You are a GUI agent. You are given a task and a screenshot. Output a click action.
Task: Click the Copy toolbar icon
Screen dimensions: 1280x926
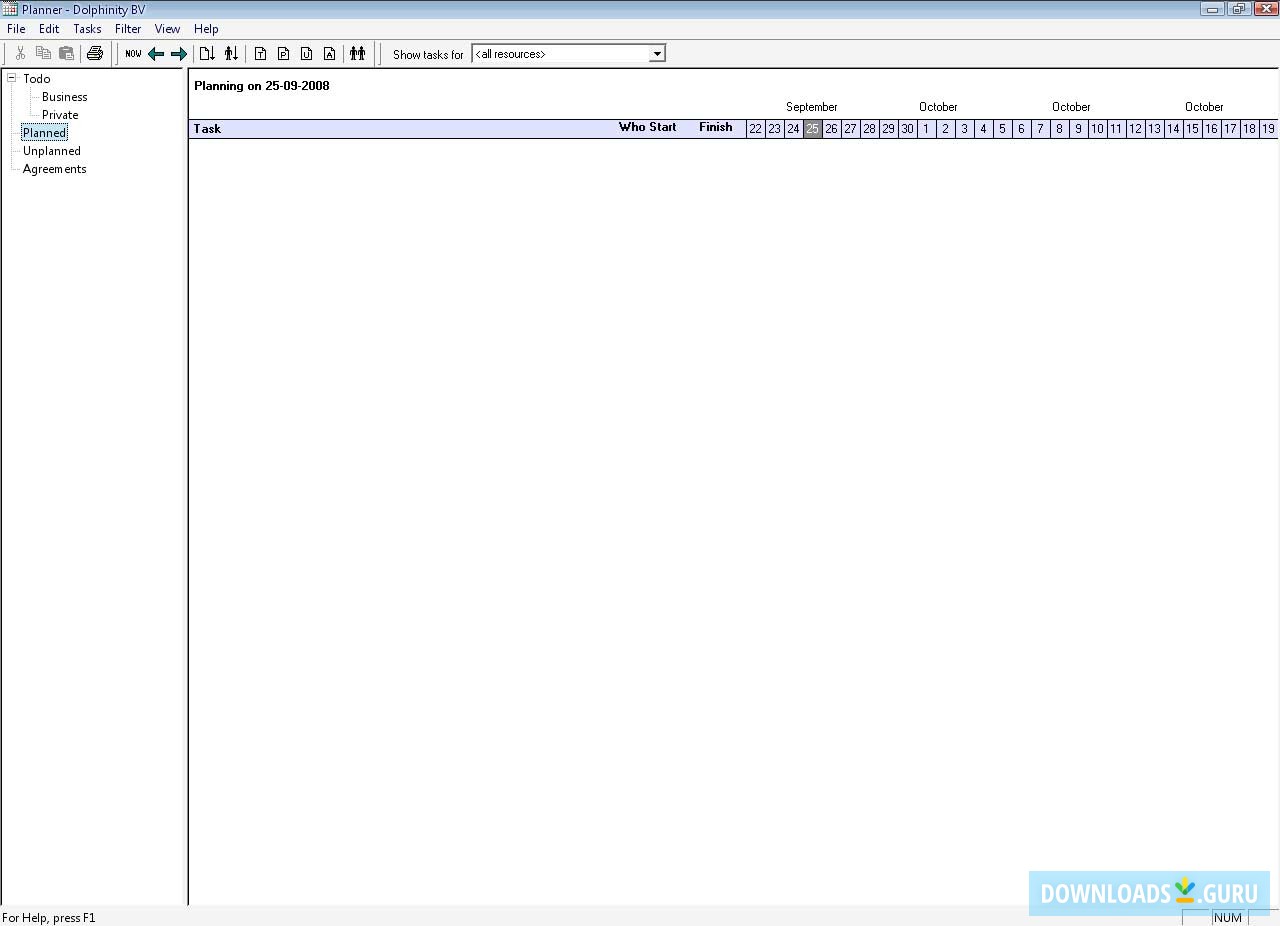[43, 54]
